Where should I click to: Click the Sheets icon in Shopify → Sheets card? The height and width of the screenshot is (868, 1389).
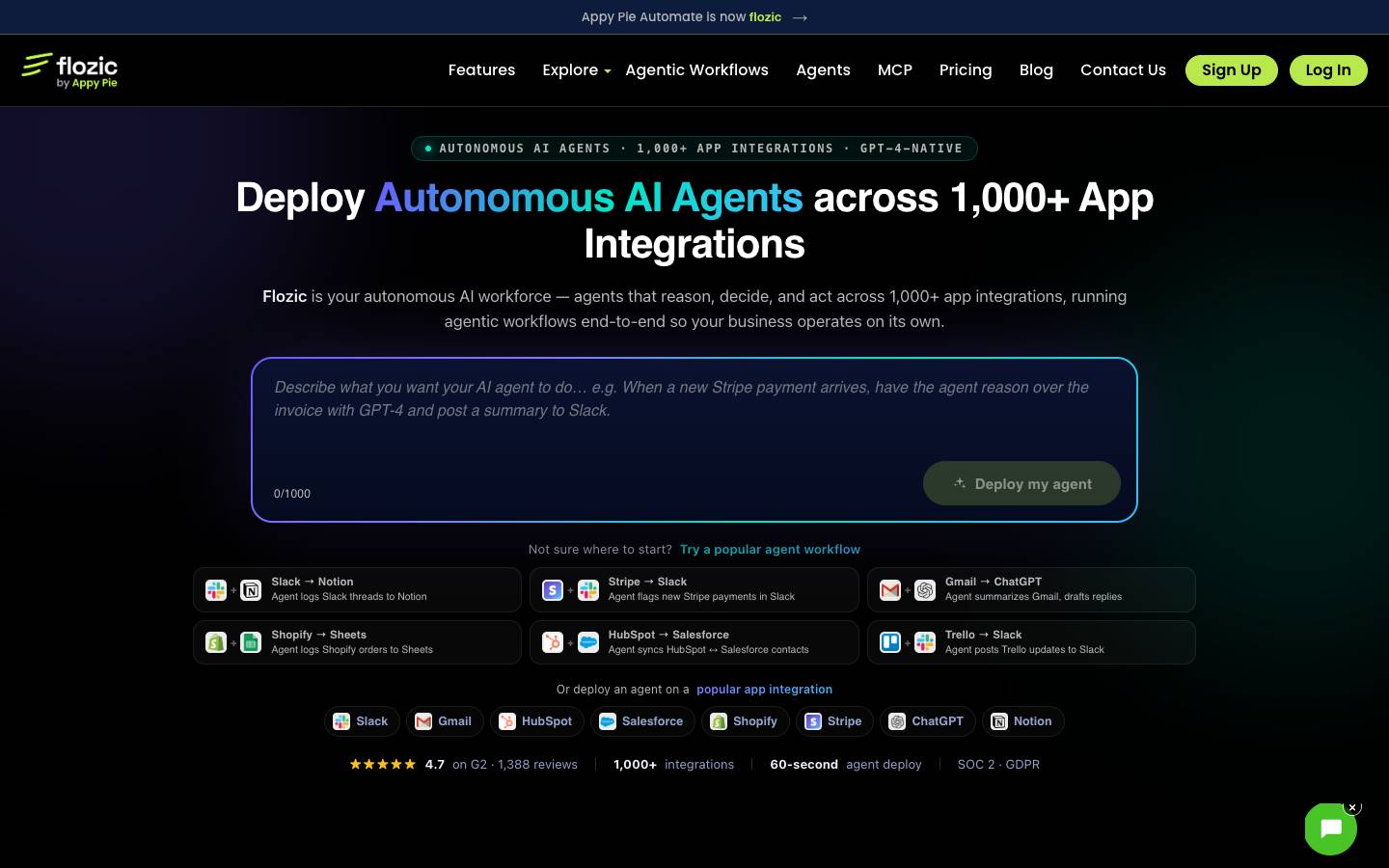[251, 642]
